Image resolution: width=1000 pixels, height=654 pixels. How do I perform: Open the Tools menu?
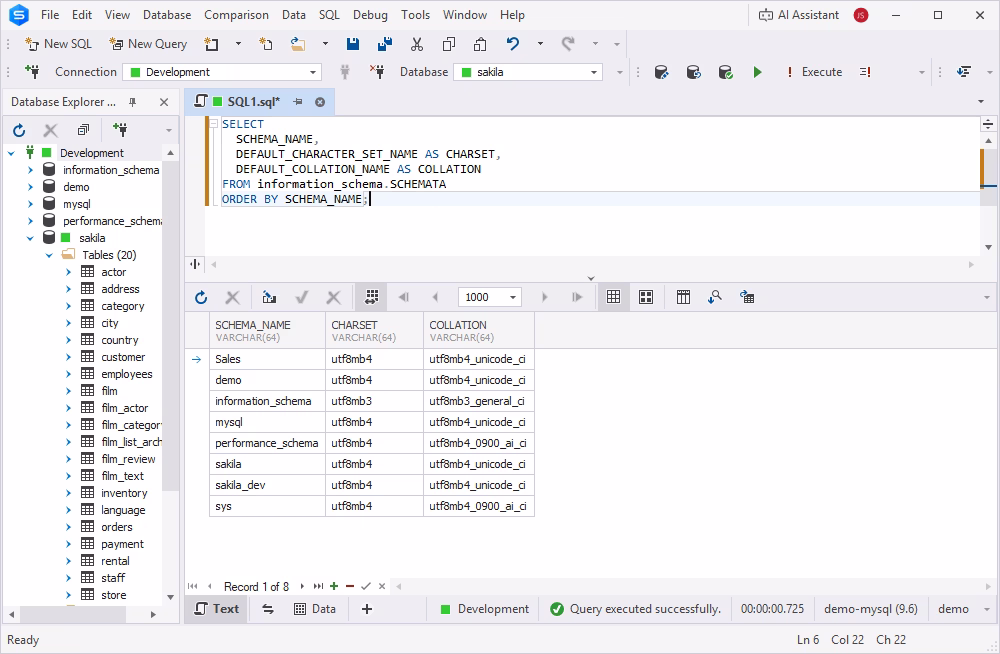(415, 15)
